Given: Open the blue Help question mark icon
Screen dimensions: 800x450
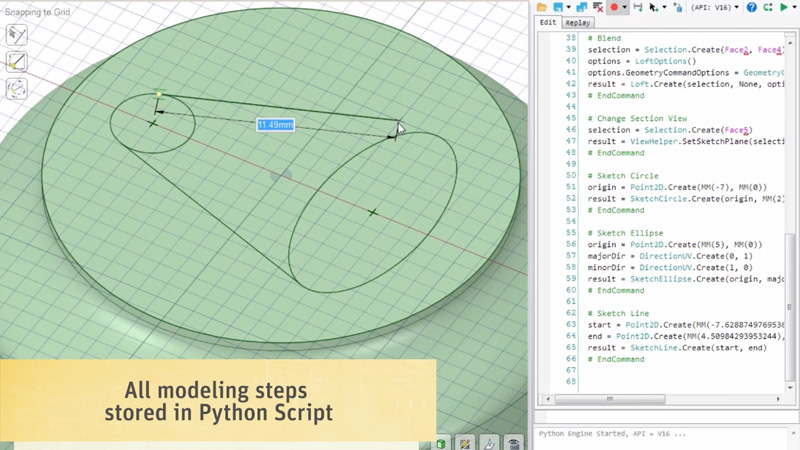Looking at the screenshot, I should point(752,7).
